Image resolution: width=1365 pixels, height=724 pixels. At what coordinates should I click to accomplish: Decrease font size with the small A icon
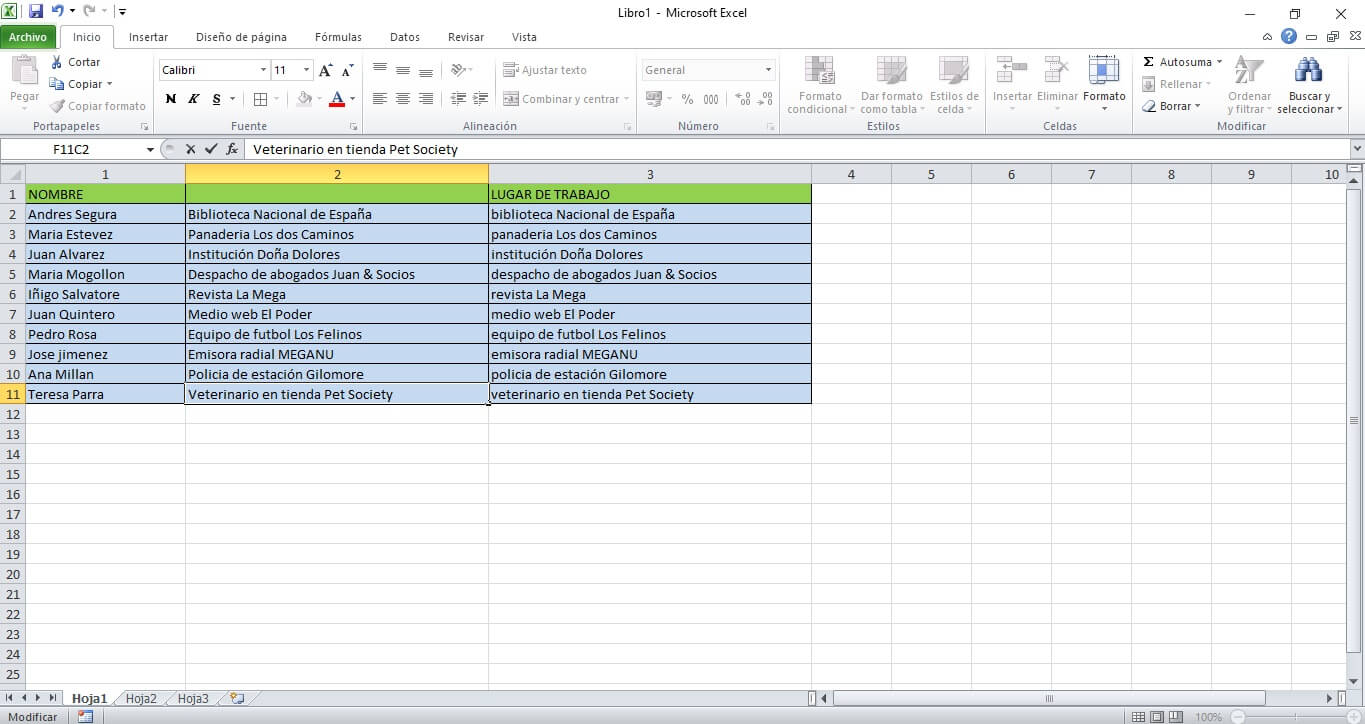(347, 70)
